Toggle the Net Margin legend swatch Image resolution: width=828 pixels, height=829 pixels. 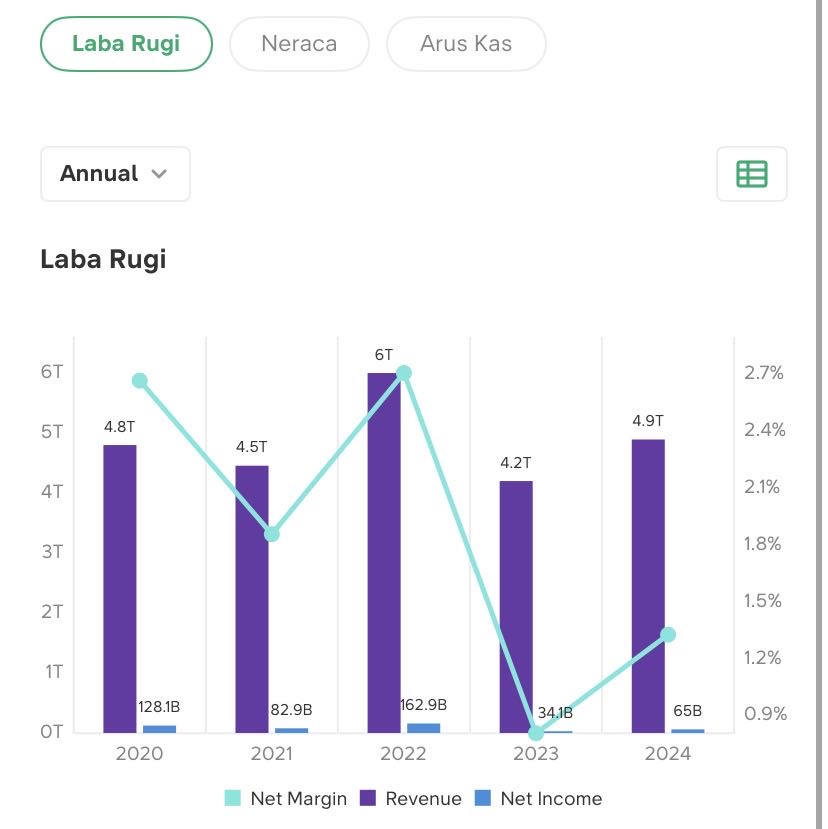point(233,798)
